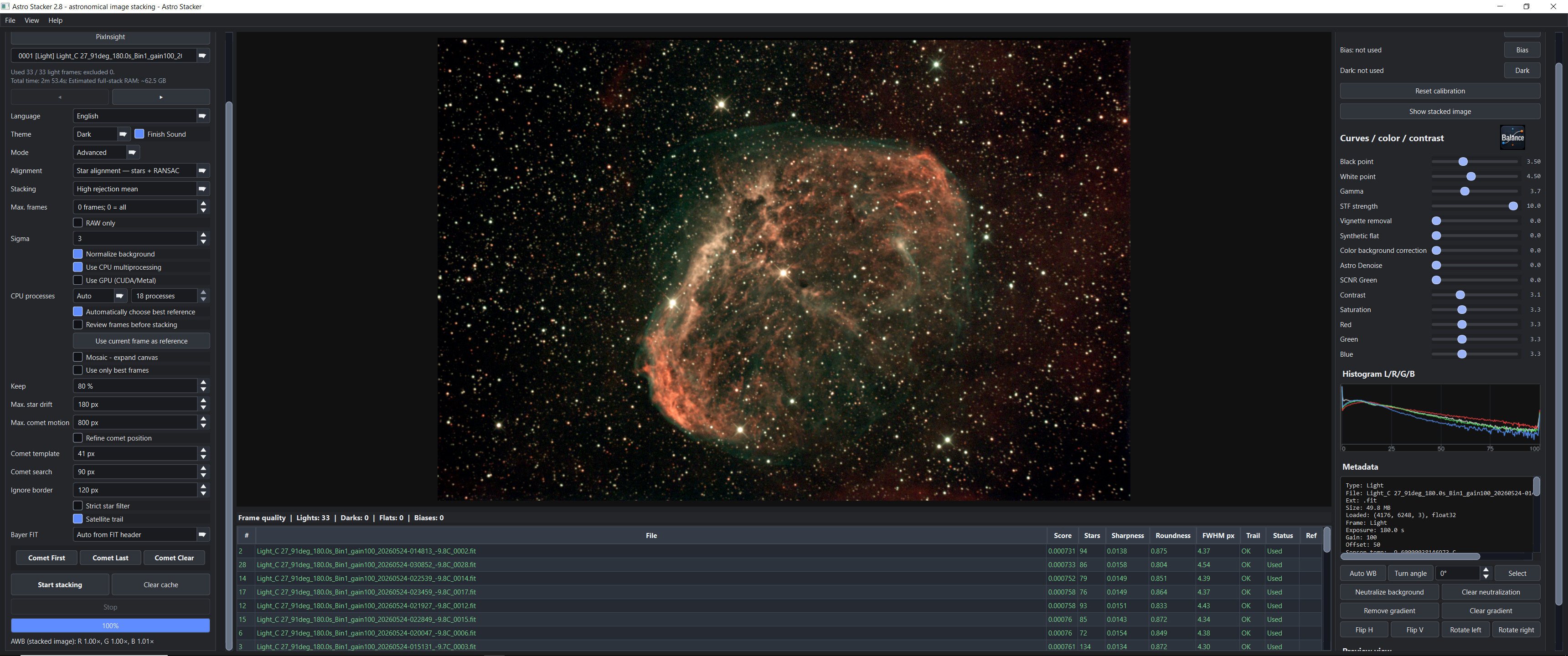
Task: Click the Start stacking button
Action: (60, 585)
